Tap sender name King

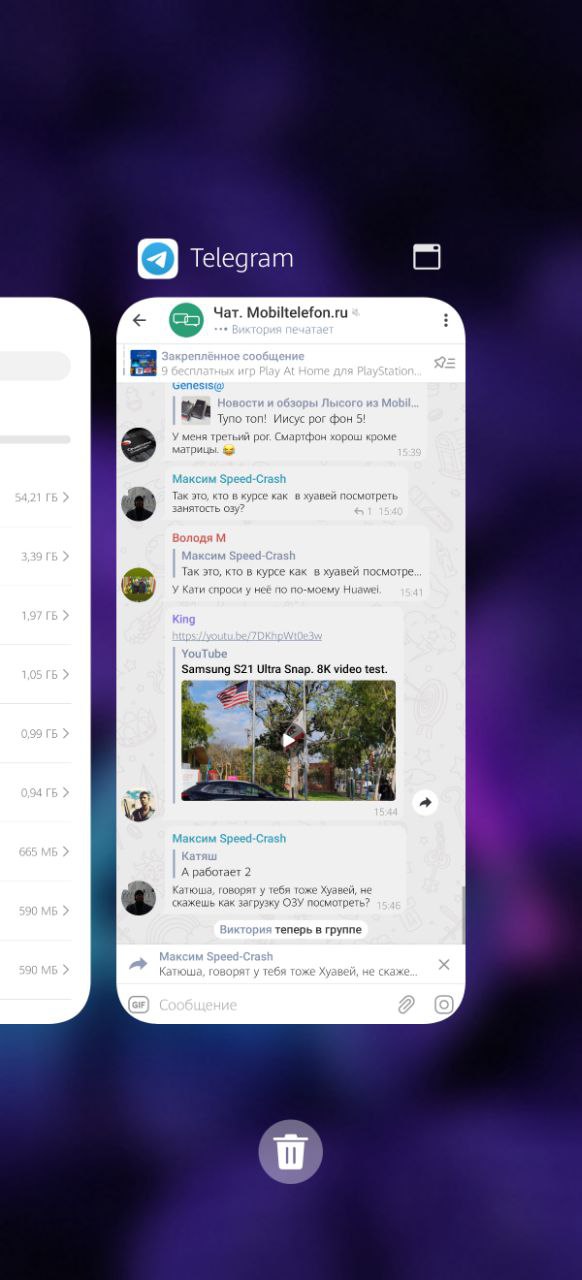(184, 619)
